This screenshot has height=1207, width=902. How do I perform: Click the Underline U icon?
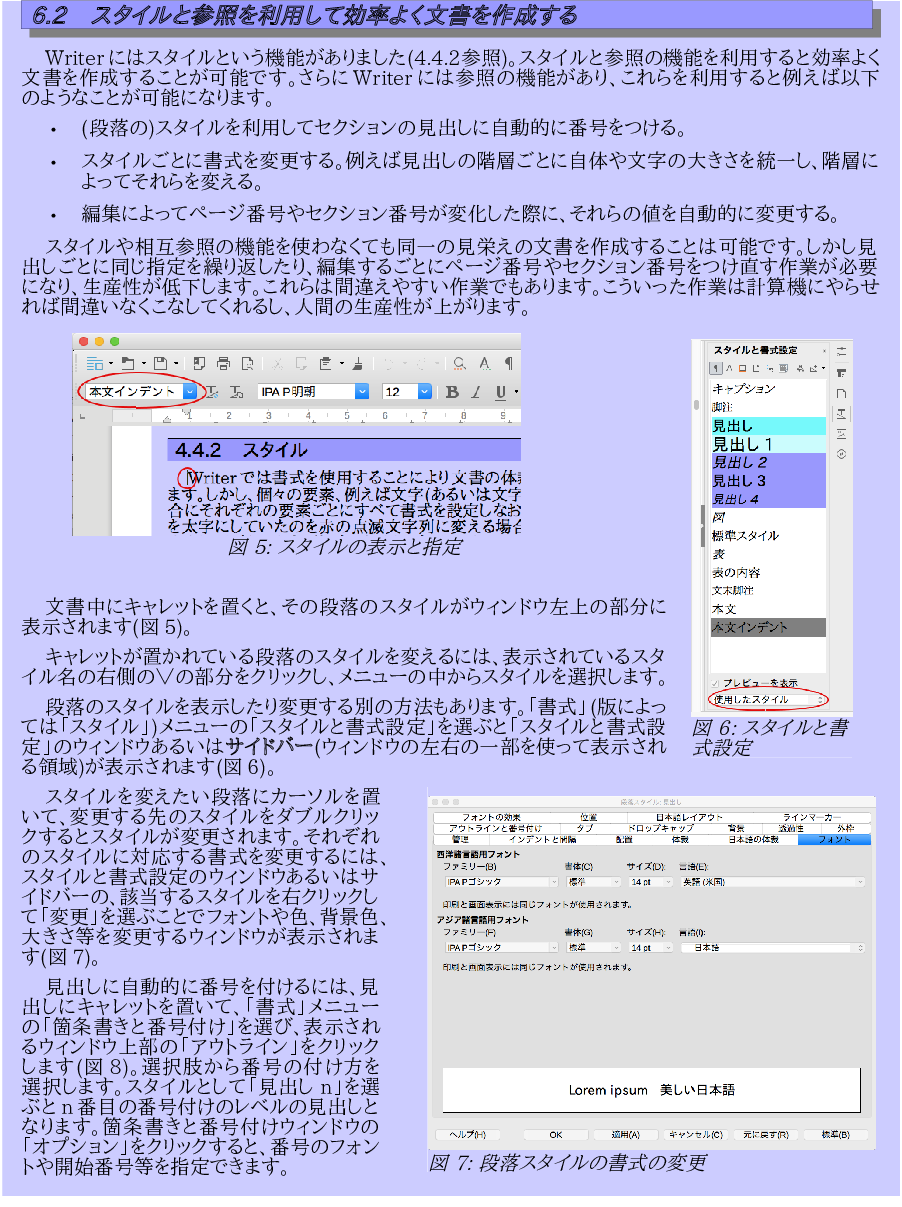(501, 392)
